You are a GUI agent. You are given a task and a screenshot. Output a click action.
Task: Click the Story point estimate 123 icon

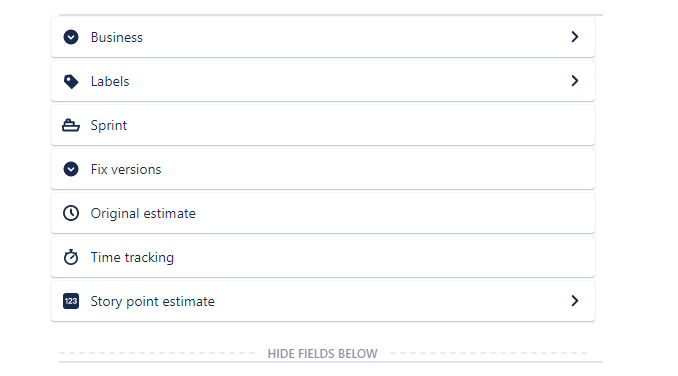71,301
